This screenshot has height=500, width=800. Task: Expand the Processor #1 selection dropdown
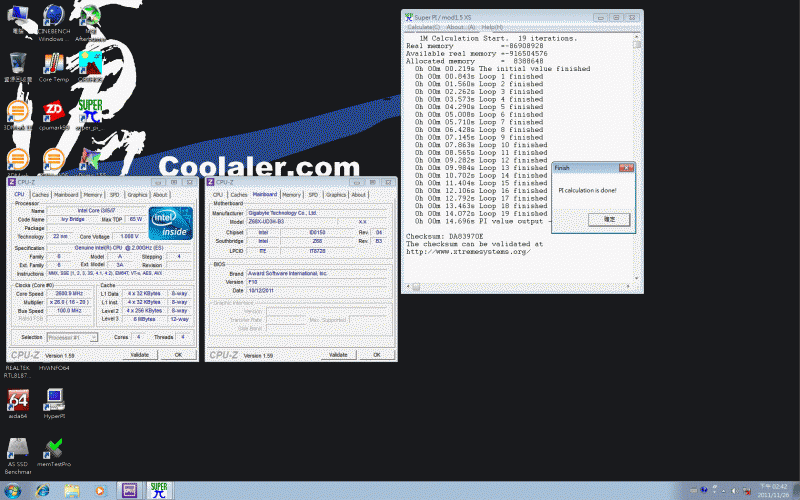[x=73, y=337]
